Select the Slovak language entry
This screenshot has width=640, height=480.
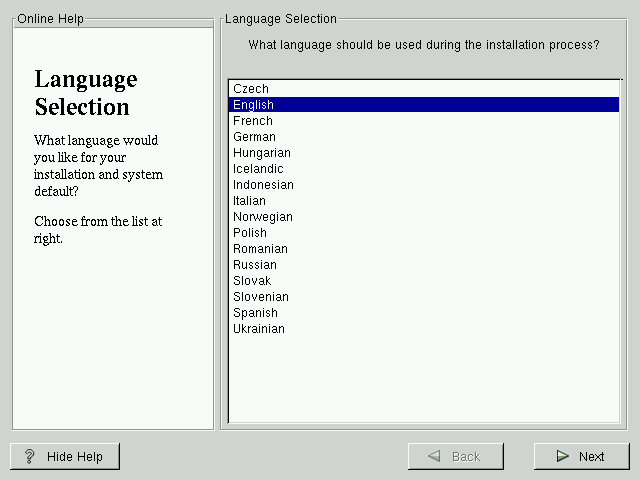coord(252,281)
